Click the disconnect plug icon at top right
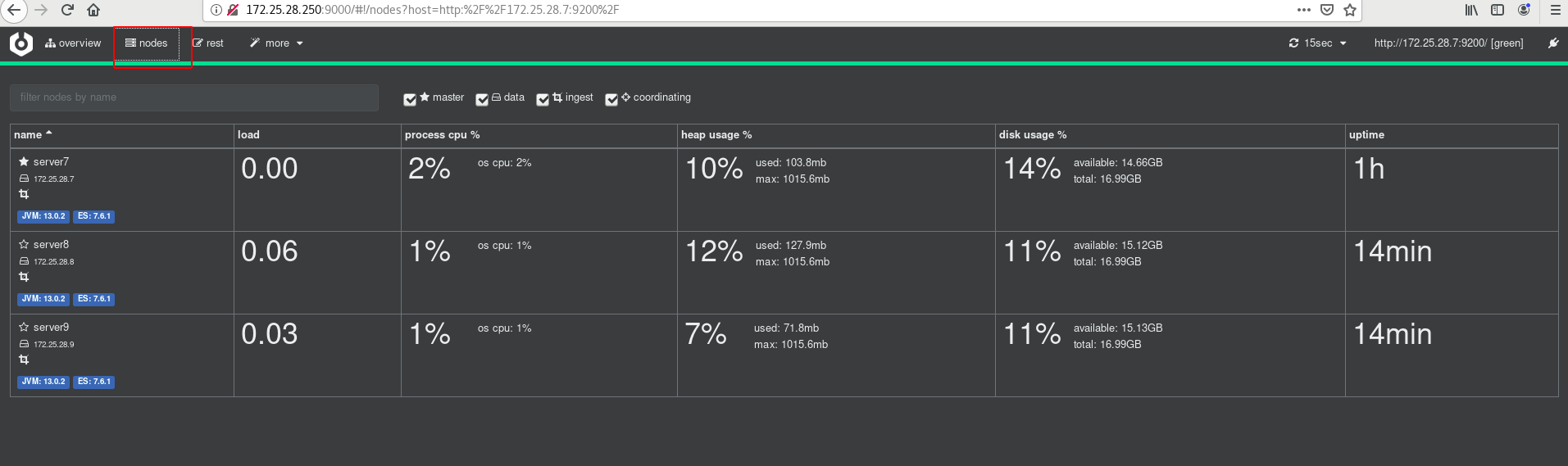The width and height of the screenshot is (1568, 466). click(x=1552, y=43)
